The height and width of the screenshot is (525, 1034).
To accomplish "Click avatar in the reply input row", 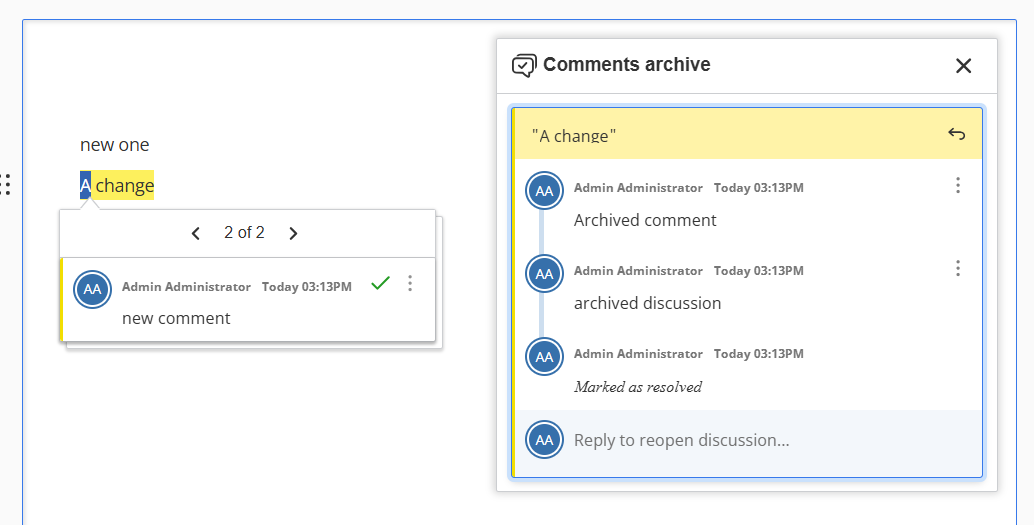I will 544,440.
